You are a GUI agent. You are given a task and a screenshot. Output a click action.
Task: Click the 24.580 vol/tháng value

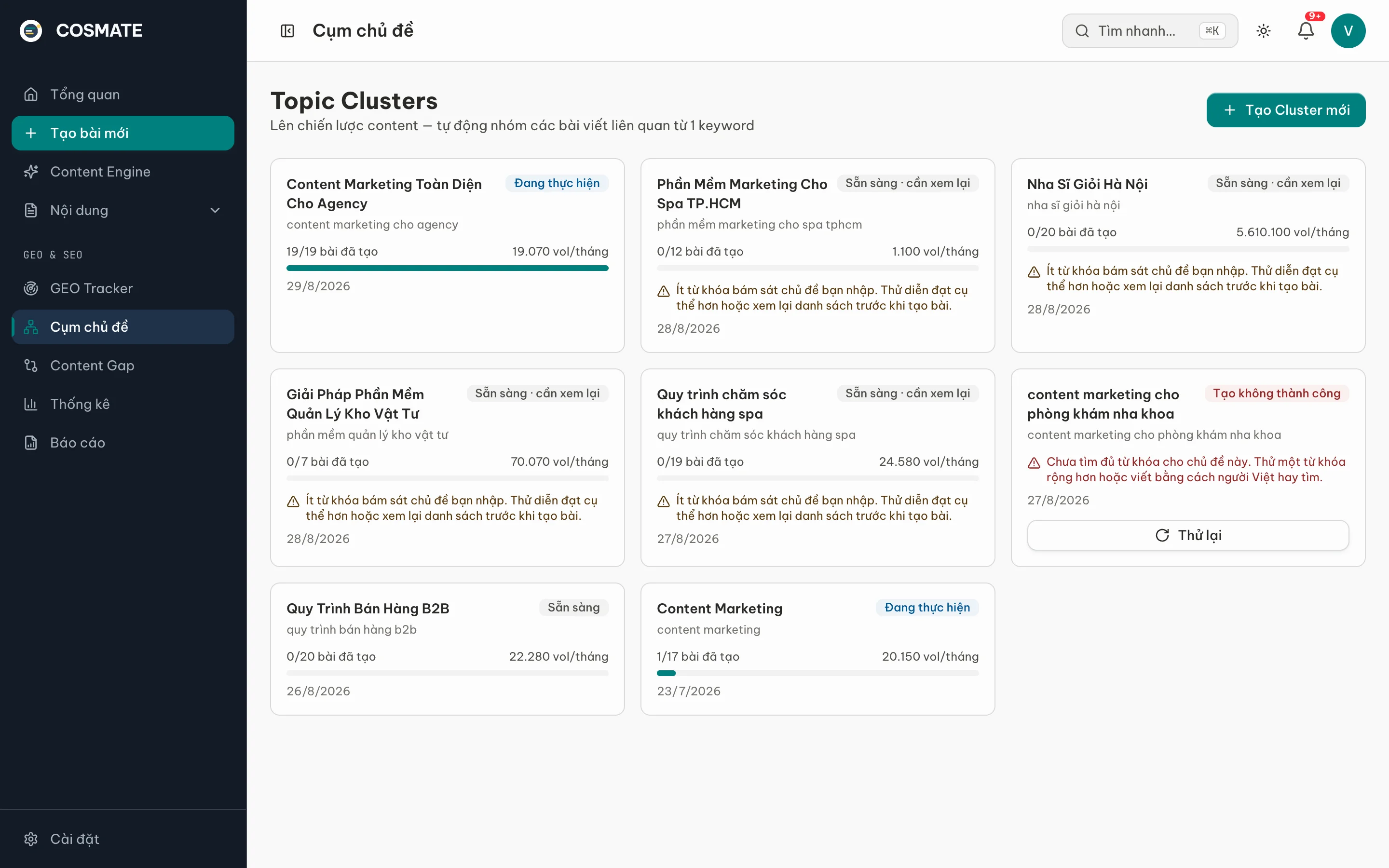pos(928,461)
